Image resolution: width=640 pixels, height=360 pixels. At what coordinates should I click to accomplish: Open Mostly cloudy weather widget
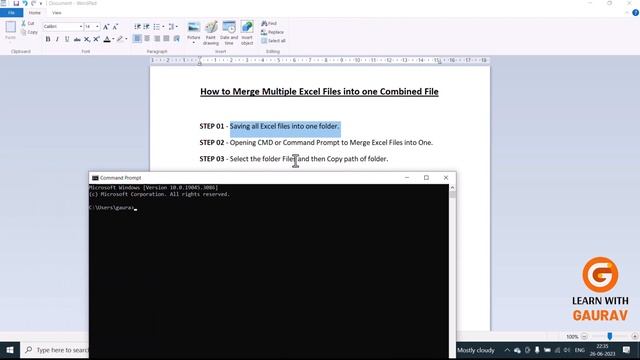(x=476, y=350)
